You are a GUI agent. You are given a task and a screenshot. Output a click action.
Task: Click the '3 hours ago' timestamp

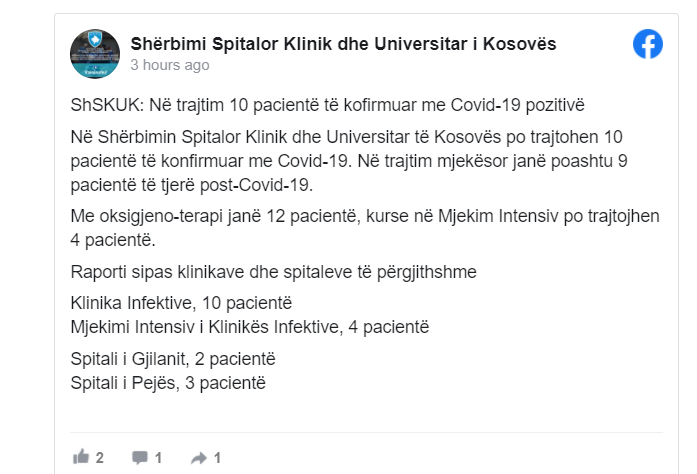pyautogui.click(x=170, y=65)
